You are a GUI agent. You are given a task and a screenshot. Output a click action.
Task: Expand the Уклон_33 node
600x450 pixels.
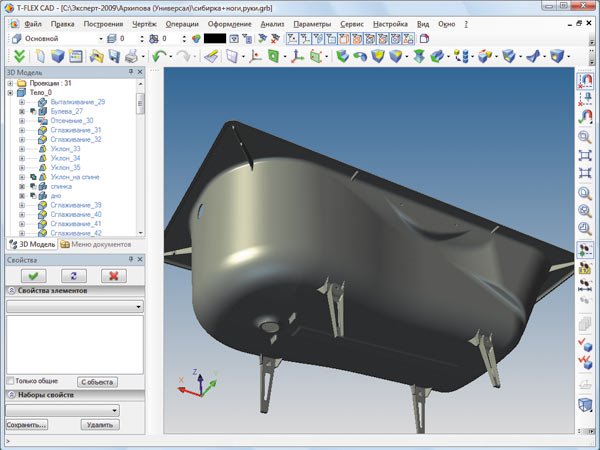[x=22, y=149]
